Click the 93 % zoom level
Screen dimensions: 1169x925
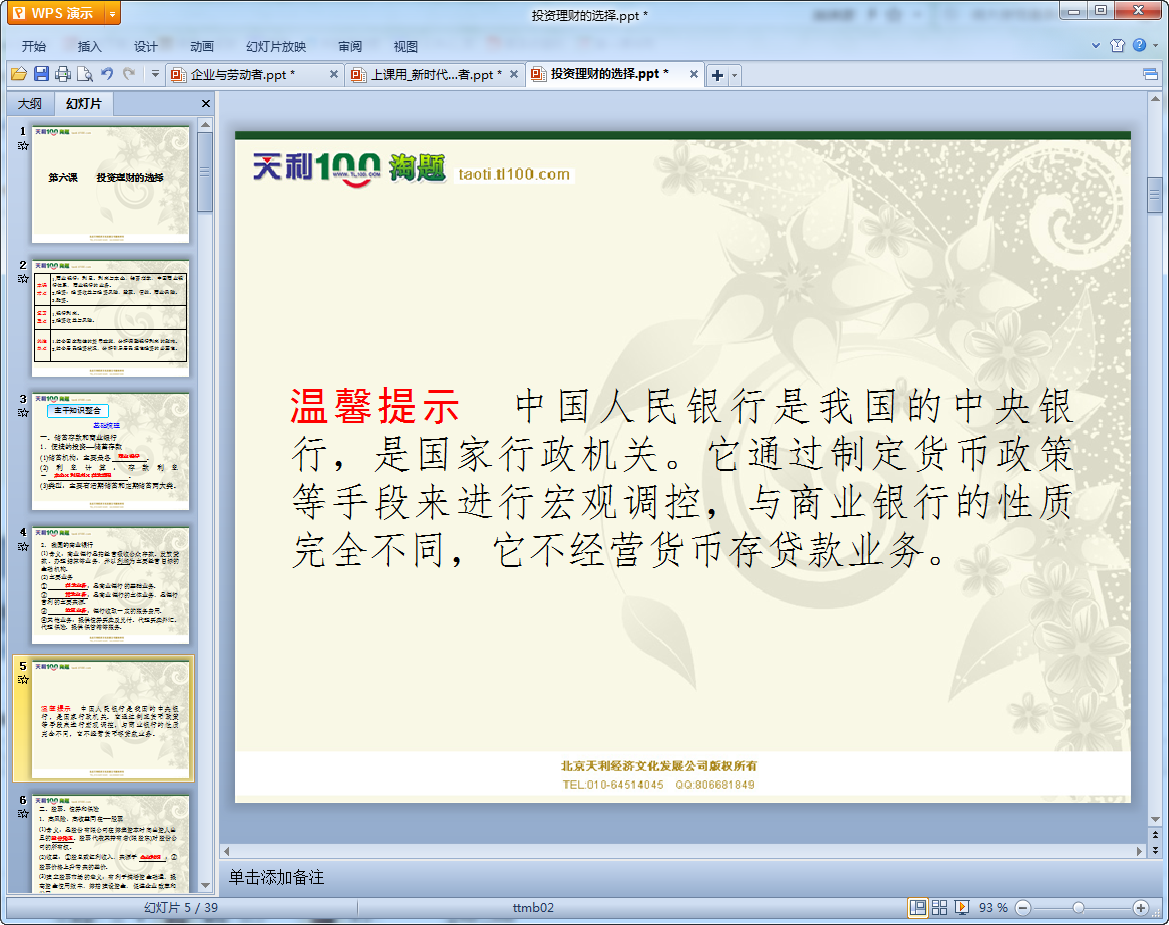(x=993, y=907)
